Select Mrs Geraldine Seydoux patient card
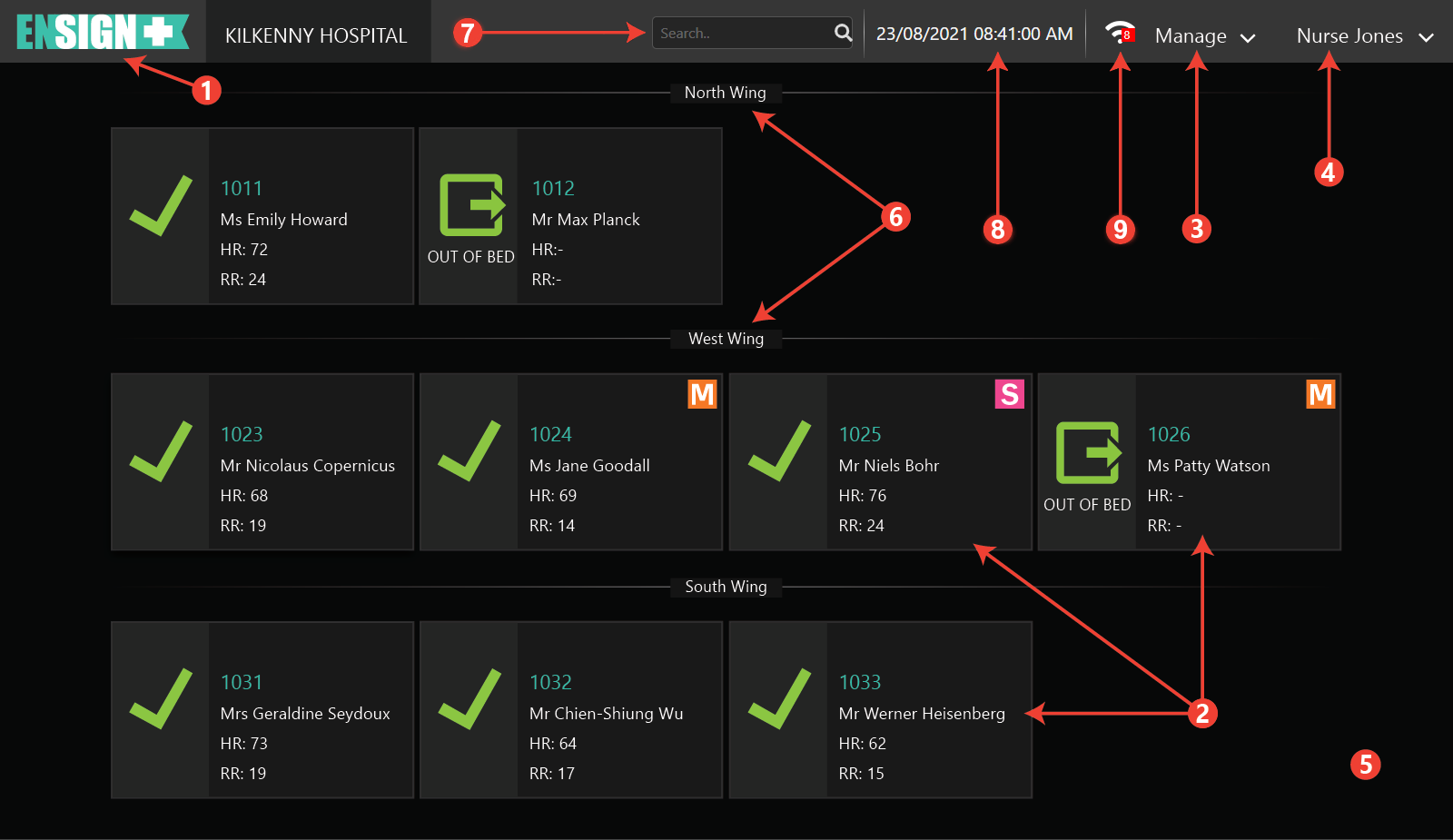This screenshot has height=840, width=1453. pos(262,710)
